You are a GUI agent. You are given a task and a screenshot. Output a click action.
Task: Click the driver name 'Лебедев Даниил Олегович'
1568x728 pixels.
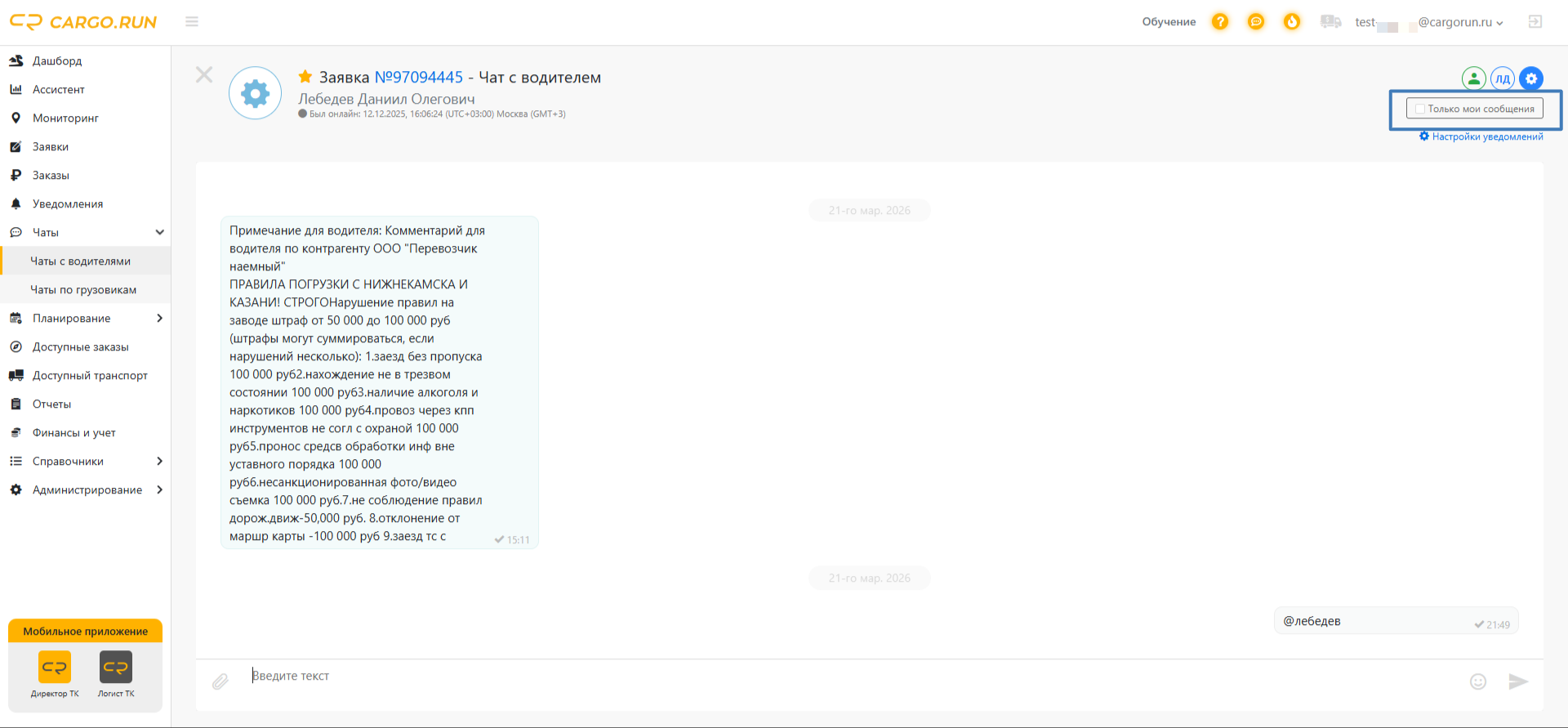click(386, 99)
